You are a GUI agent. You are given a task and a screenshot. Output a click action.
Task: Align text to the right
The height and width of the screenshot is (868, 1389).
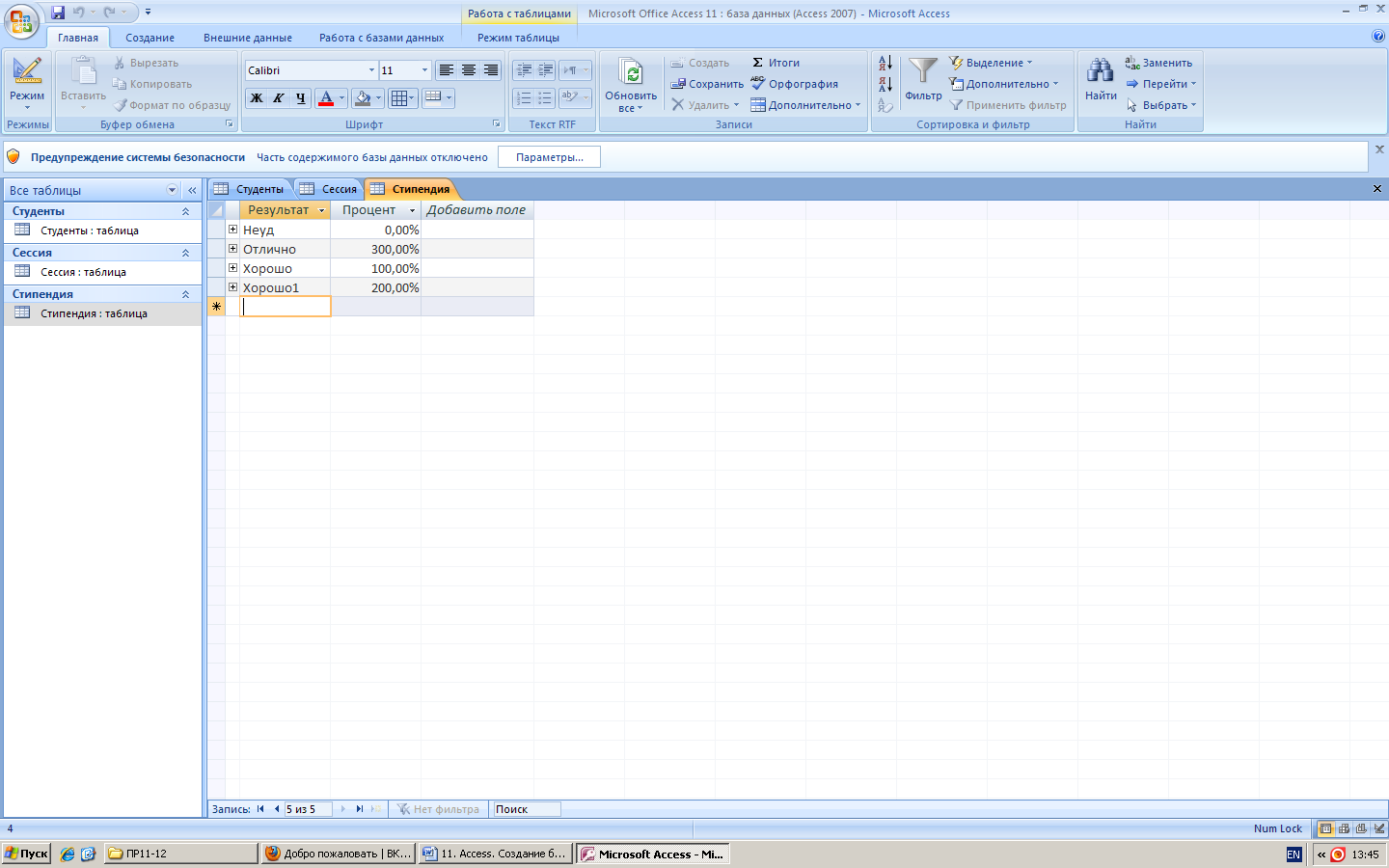pos(491,70)
